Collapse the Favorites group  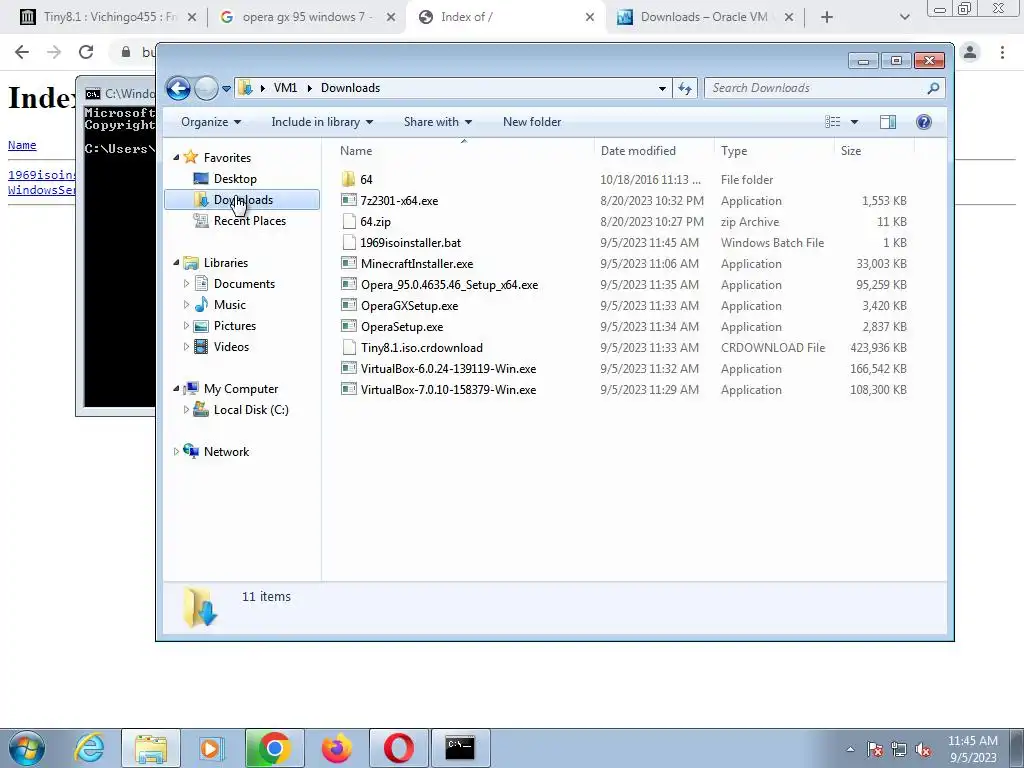176,157
